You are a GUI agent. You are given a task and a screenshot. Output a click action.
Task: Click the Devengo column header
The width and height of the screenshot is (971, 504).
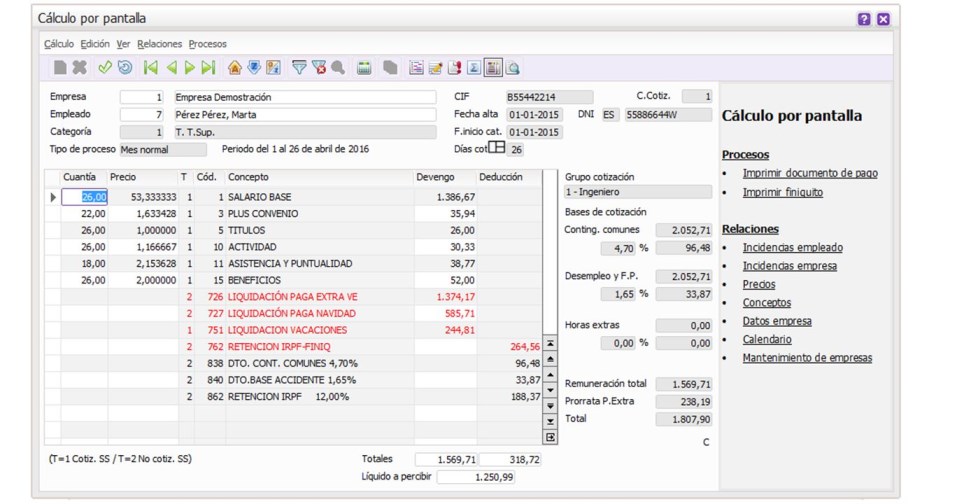(445, 177)
